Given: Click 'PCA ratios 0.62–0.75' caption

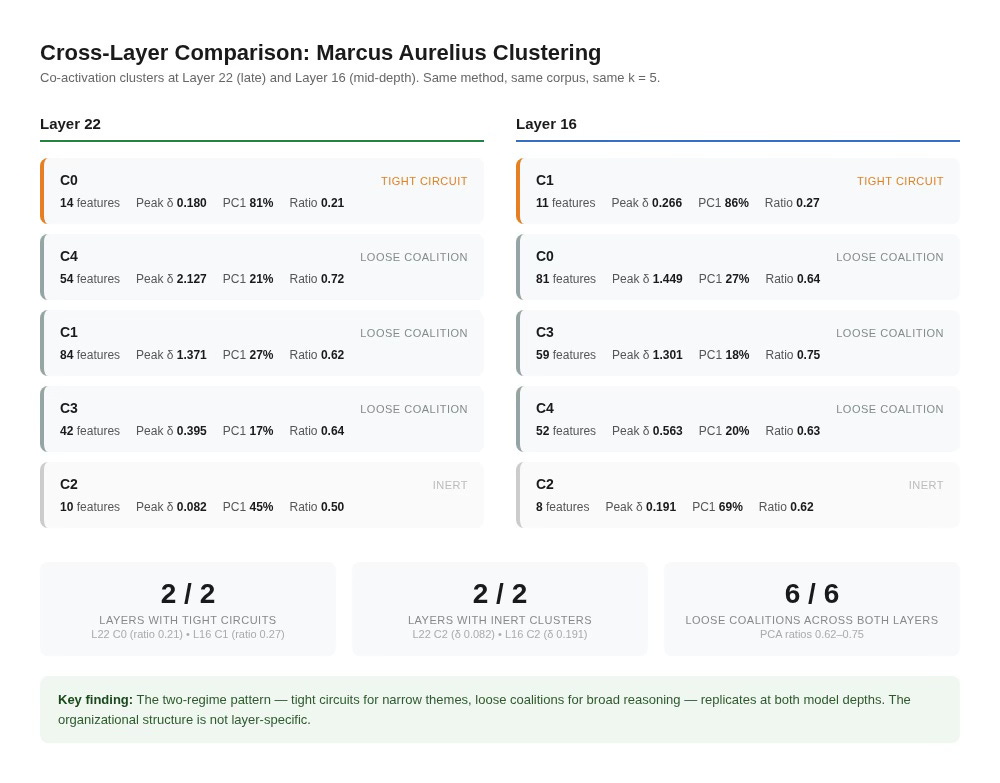Looking at the screenshot, I should [x=812, y=634].
